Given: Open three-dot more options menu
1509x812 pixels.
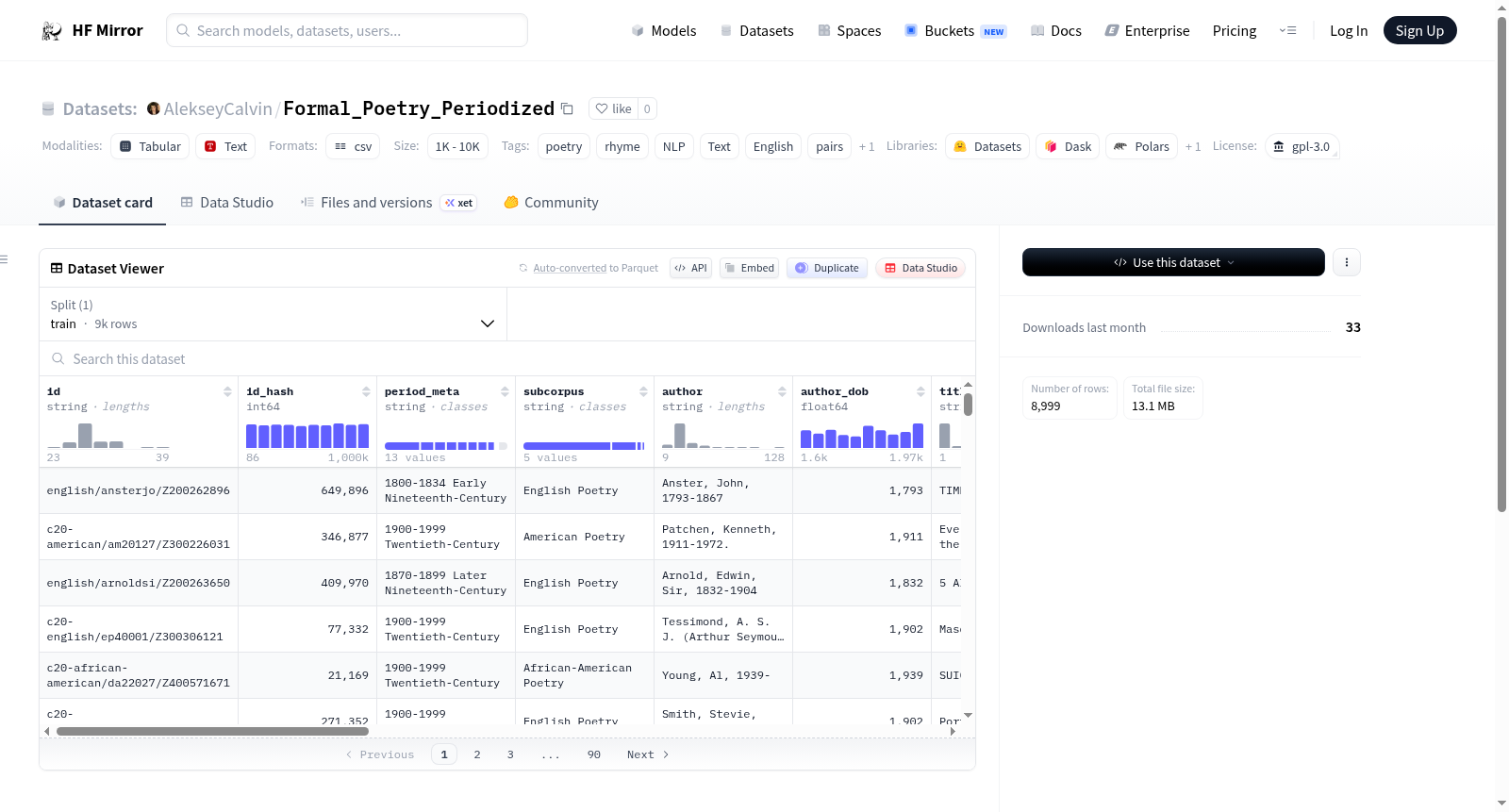Looking at the screenshot, I should pyautogui.click(x=1347, y=262).
